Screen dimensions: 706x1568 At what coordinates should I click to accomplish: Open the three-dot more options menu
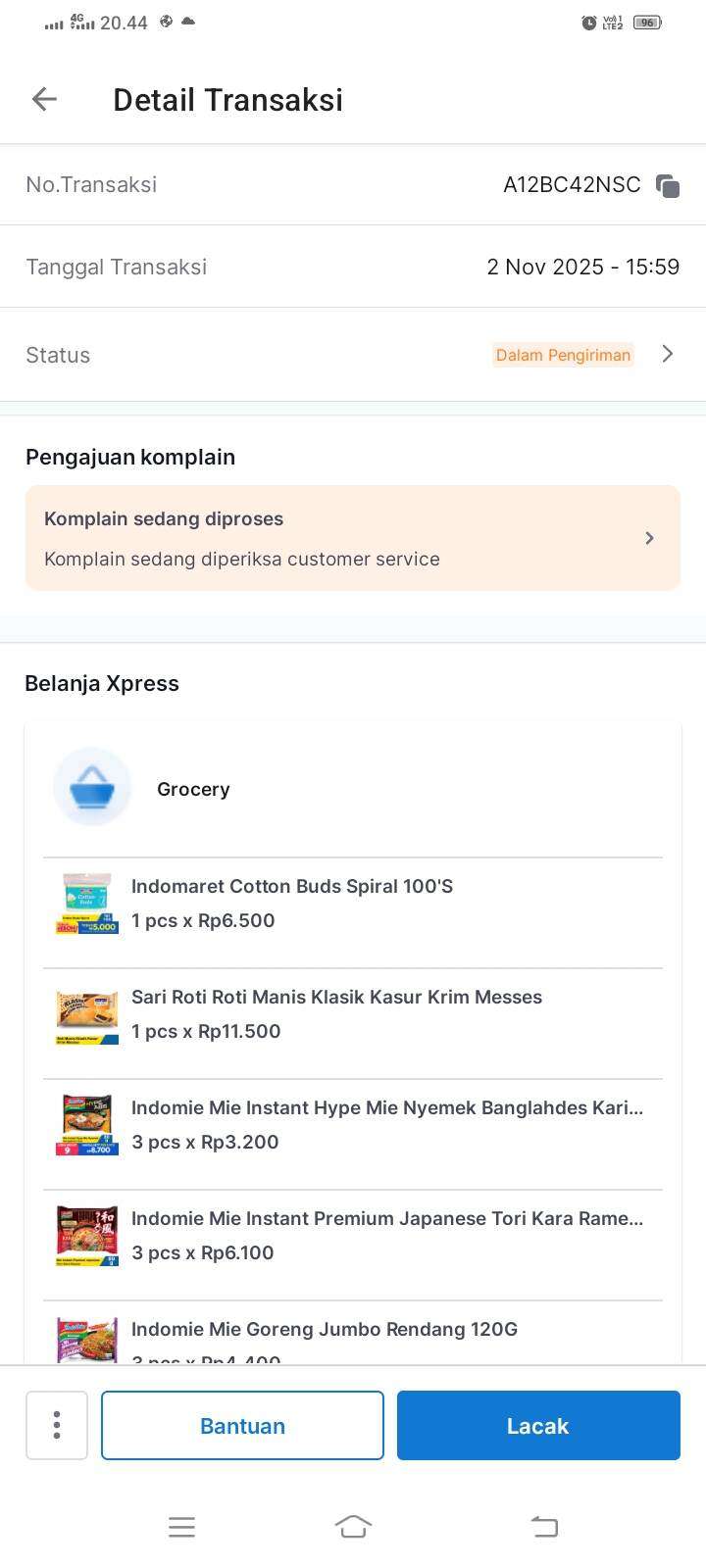tap(57, 1425)
